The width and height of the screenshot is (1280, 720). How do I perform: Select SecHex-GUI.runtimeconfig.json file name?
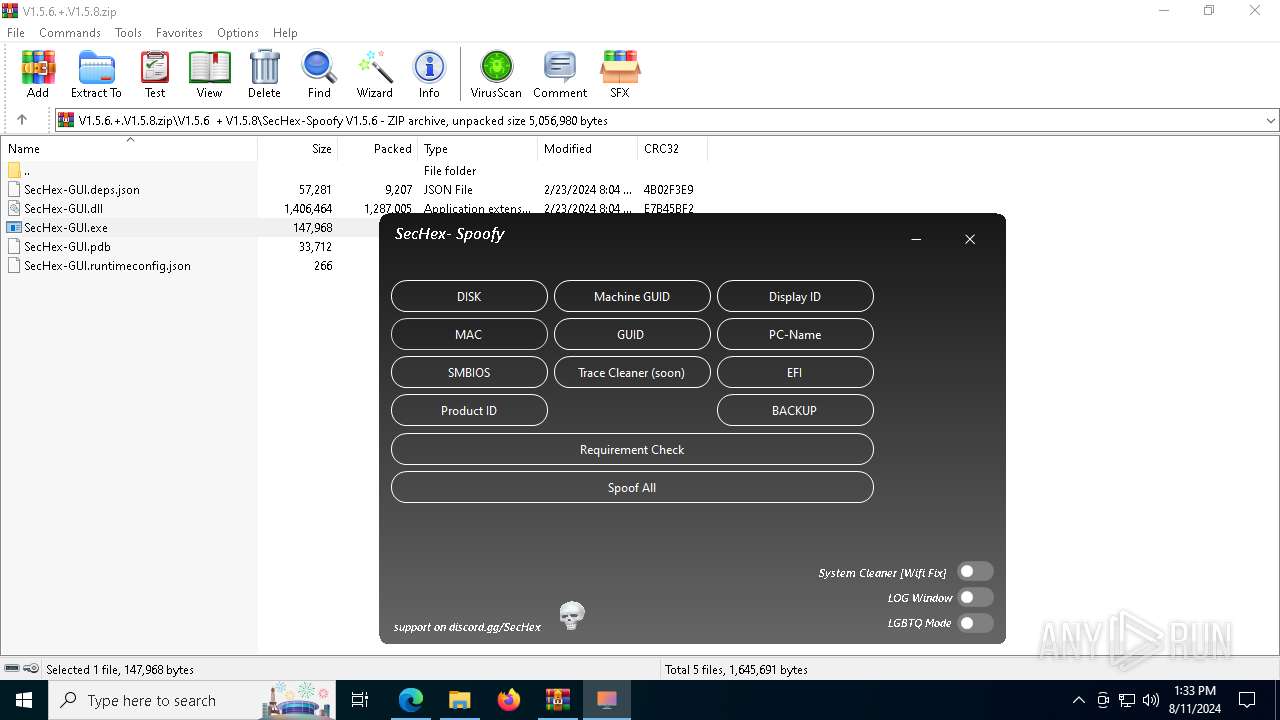coord(107,266)
